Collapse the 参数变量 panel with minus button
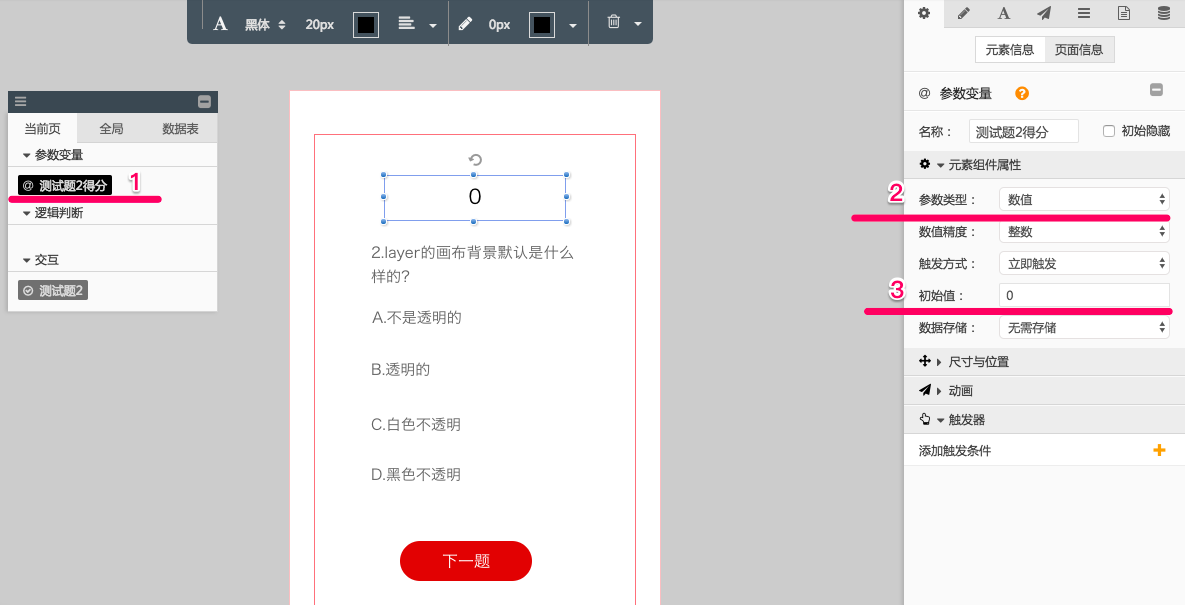1185x605 pixels. coord(1156,90)
